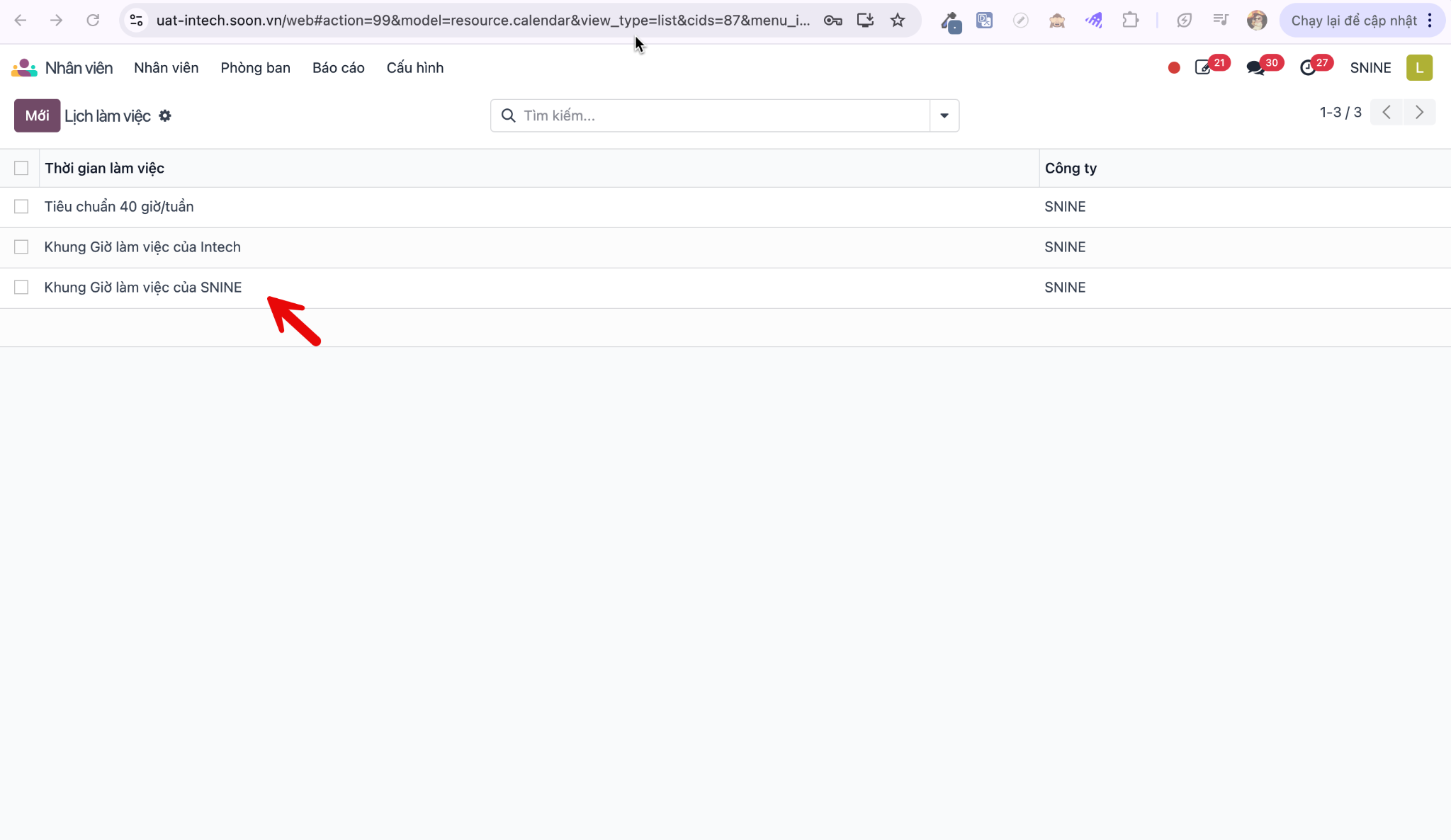Go to next page of records
Screen dimensions: 1451x840
point(1419,113)
